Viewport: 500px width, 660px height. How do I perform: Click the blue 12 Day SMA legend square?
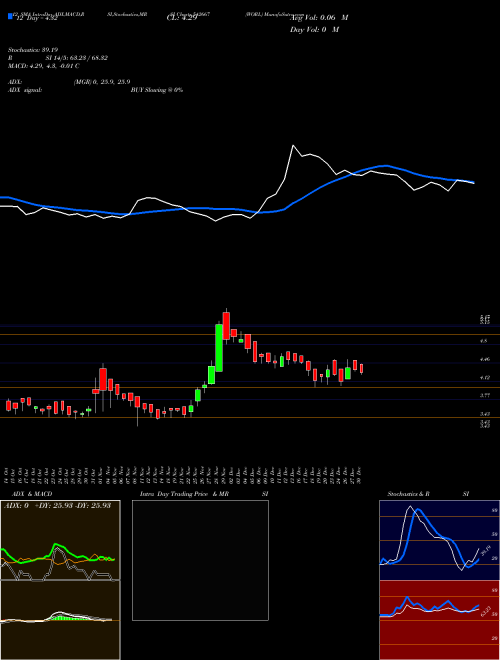(11, 16)
